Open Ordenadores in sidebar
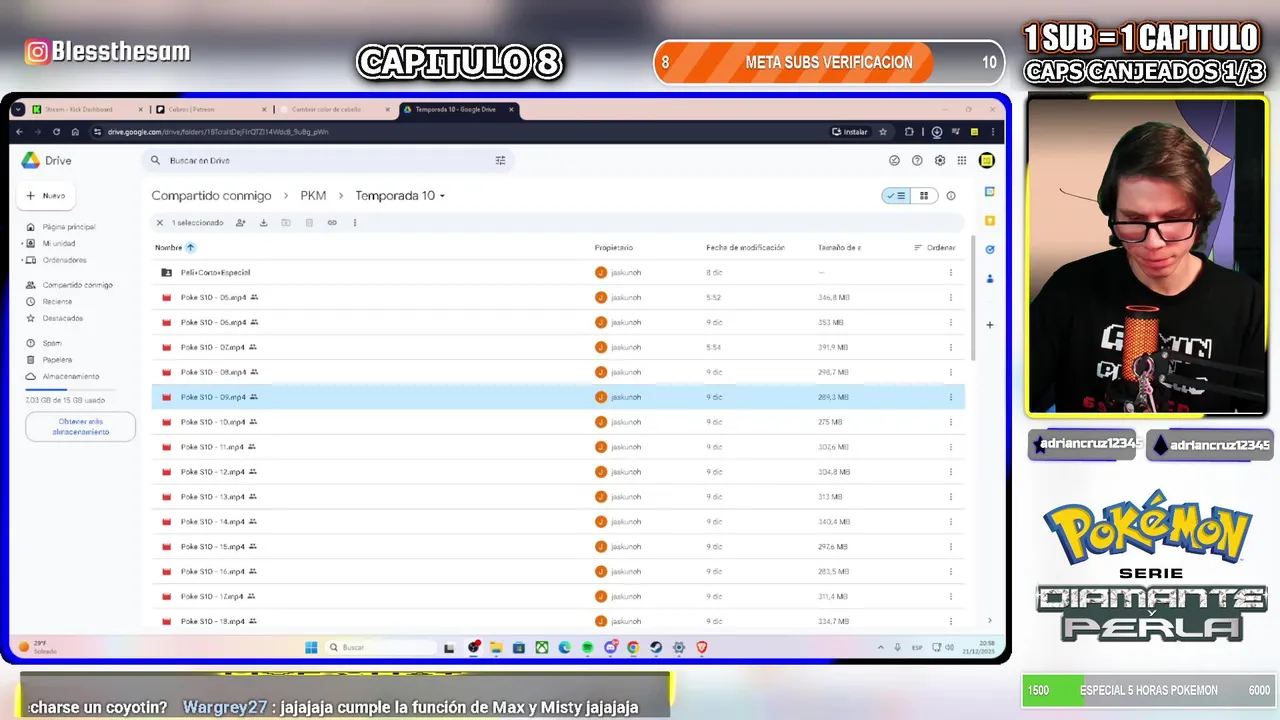Image resolution: width=1280 pixels, height=720 pixels. [x=64, y=260]
